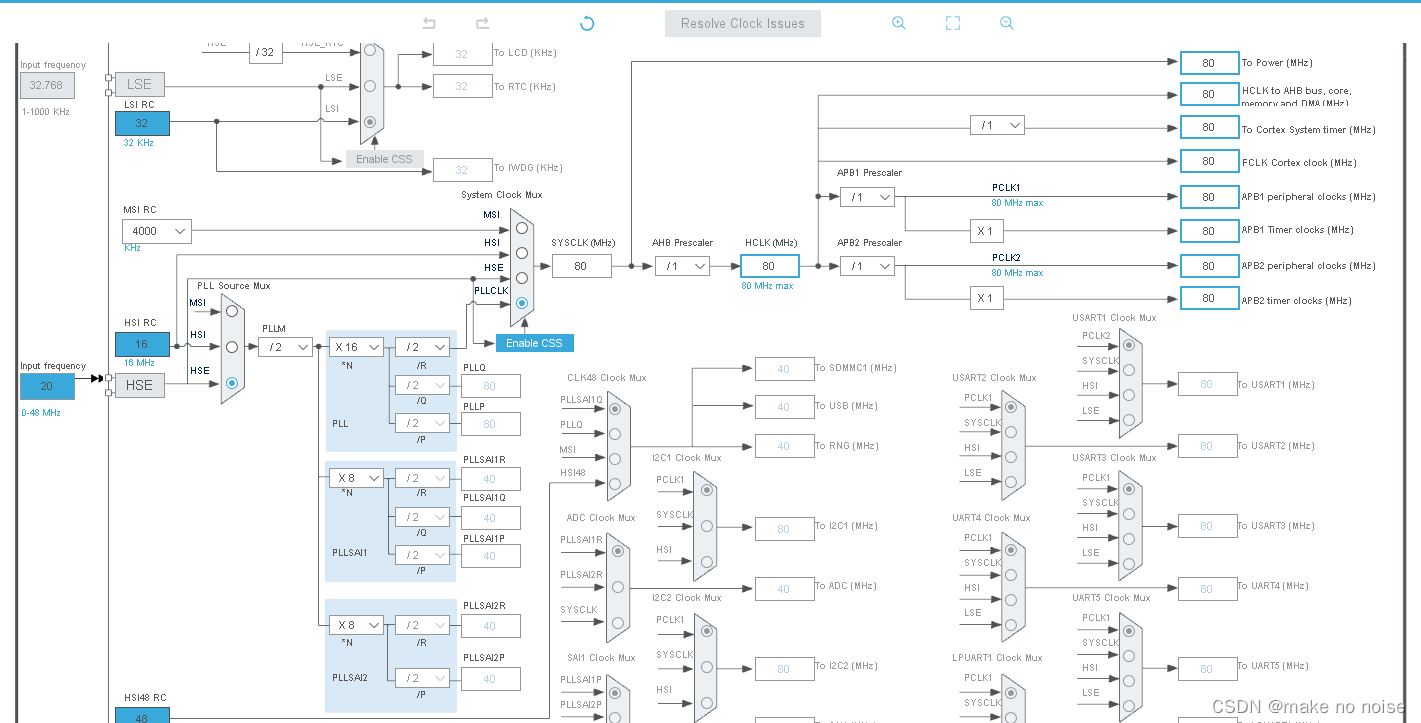This screenshot has height=723, width=1421.
Task: Click the To ADC (MHz) 40 box
Action: (784, 589)
